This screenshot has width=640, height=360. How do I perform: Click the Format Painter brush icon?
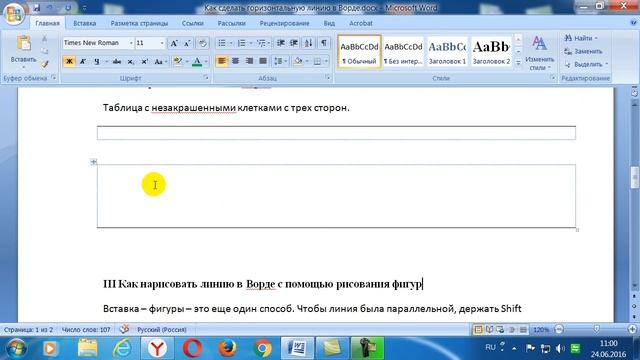pyautogui.click(x=45, y=64)
